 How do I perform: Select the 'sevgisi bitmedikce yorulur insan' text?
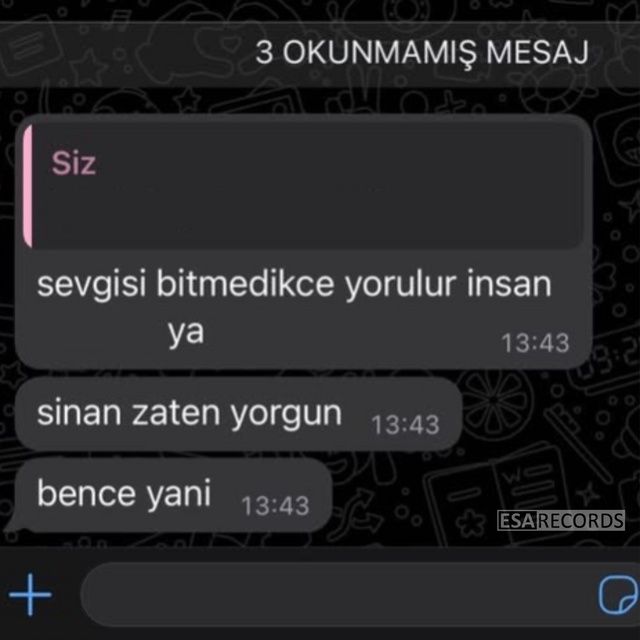pos(294,284)
